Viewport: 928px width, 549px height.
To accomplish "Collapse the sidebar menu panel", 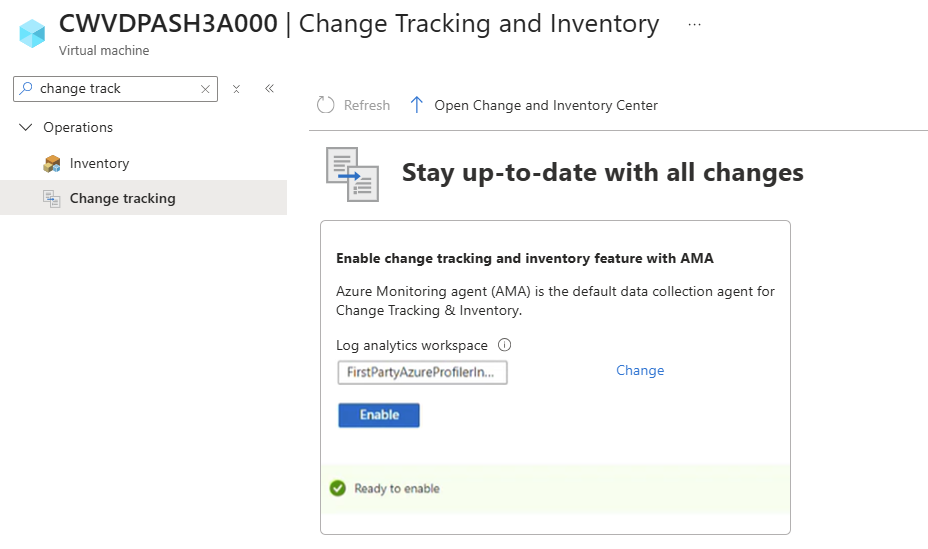I will click(x=269, y=89).
